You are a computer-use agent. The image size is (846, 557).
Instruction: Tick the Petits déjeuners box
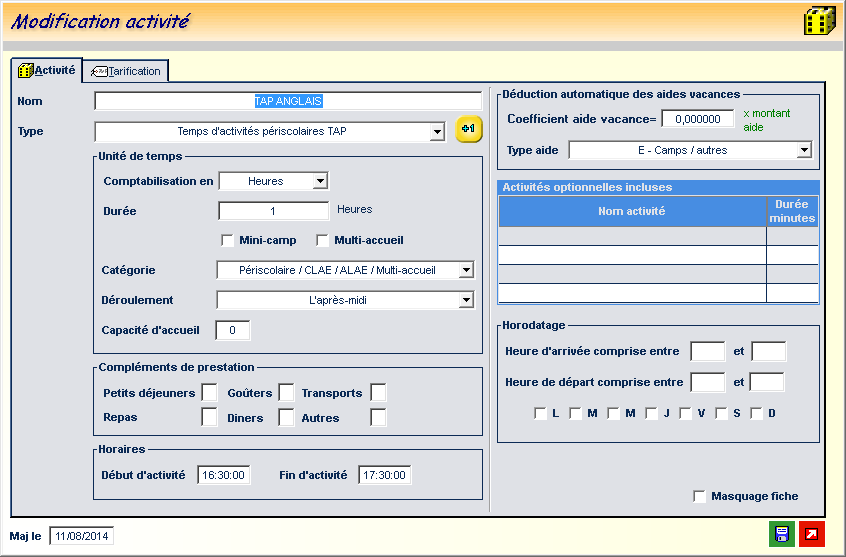coord(209,393)
